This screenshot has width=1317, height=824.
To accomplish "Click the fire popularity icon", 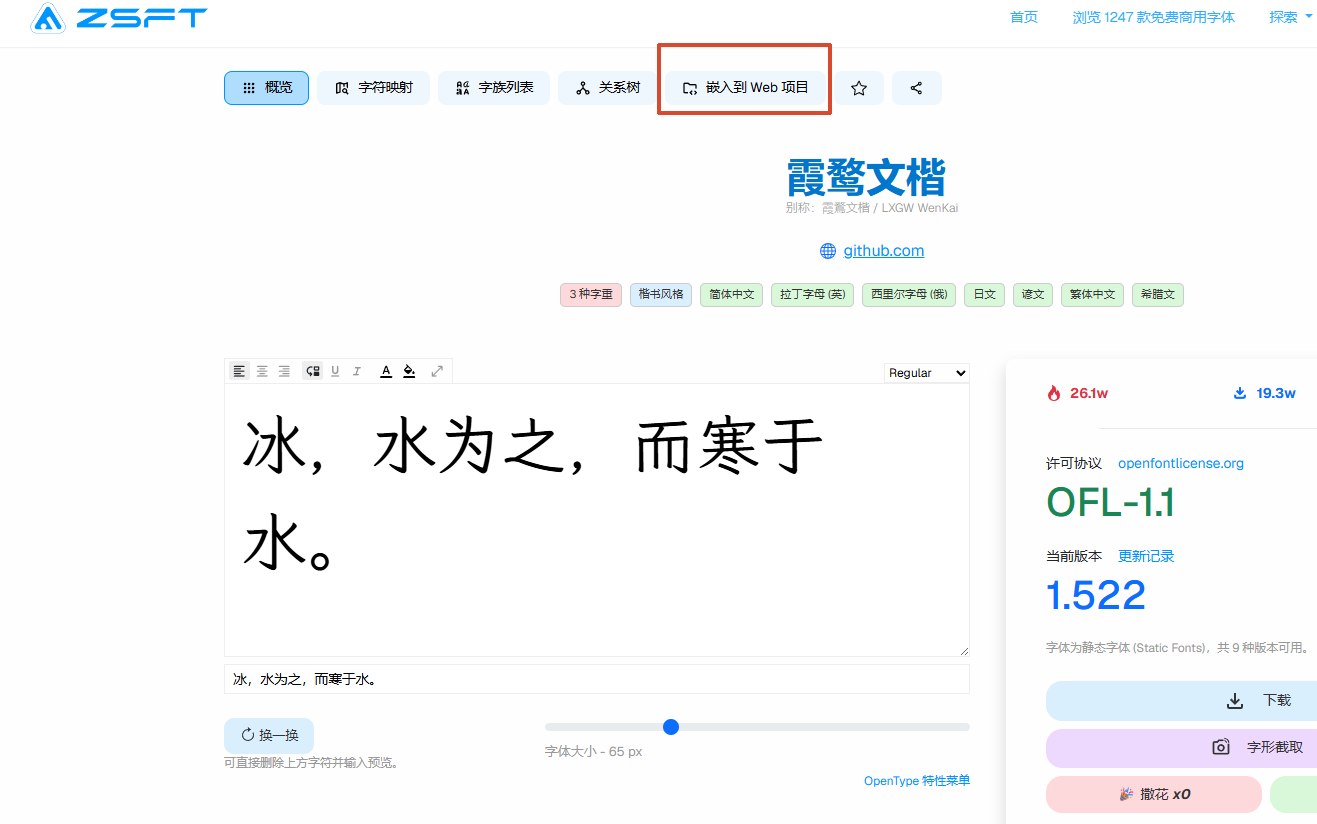I will pos(1053,393).
